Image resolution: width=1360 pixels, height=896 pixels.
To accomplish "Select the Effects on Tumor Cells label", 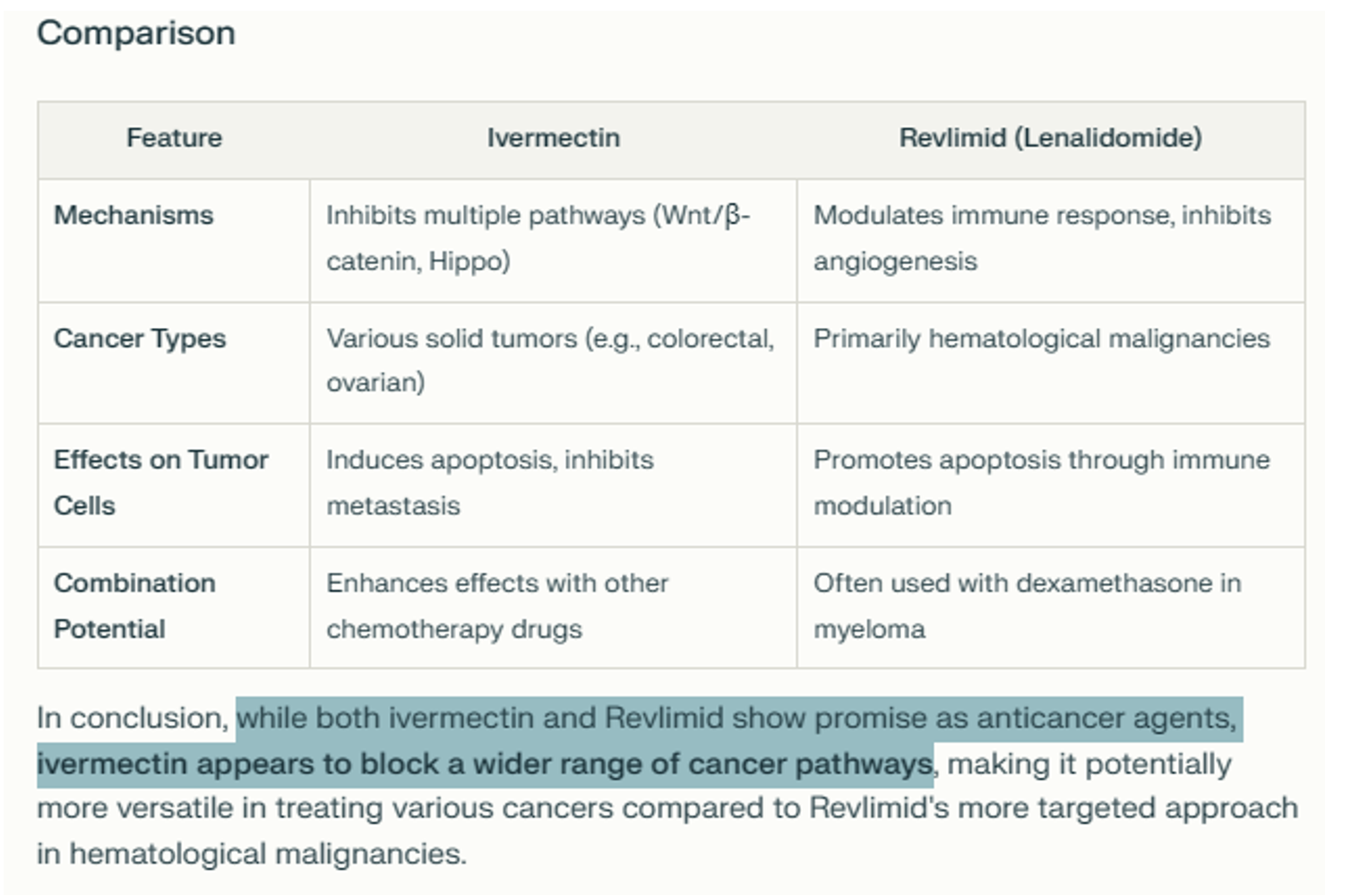I will click(x=160, y=482).
